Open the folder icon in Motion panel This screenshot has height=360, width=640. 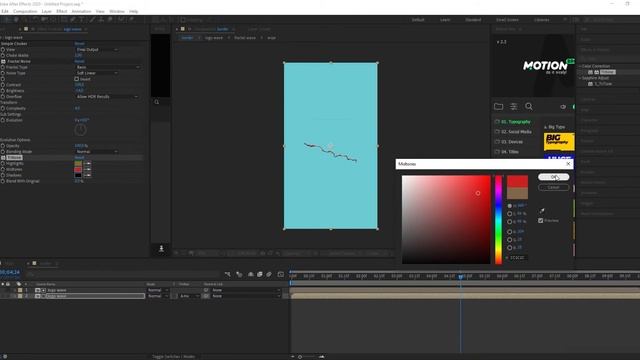(x=498, y=107)
